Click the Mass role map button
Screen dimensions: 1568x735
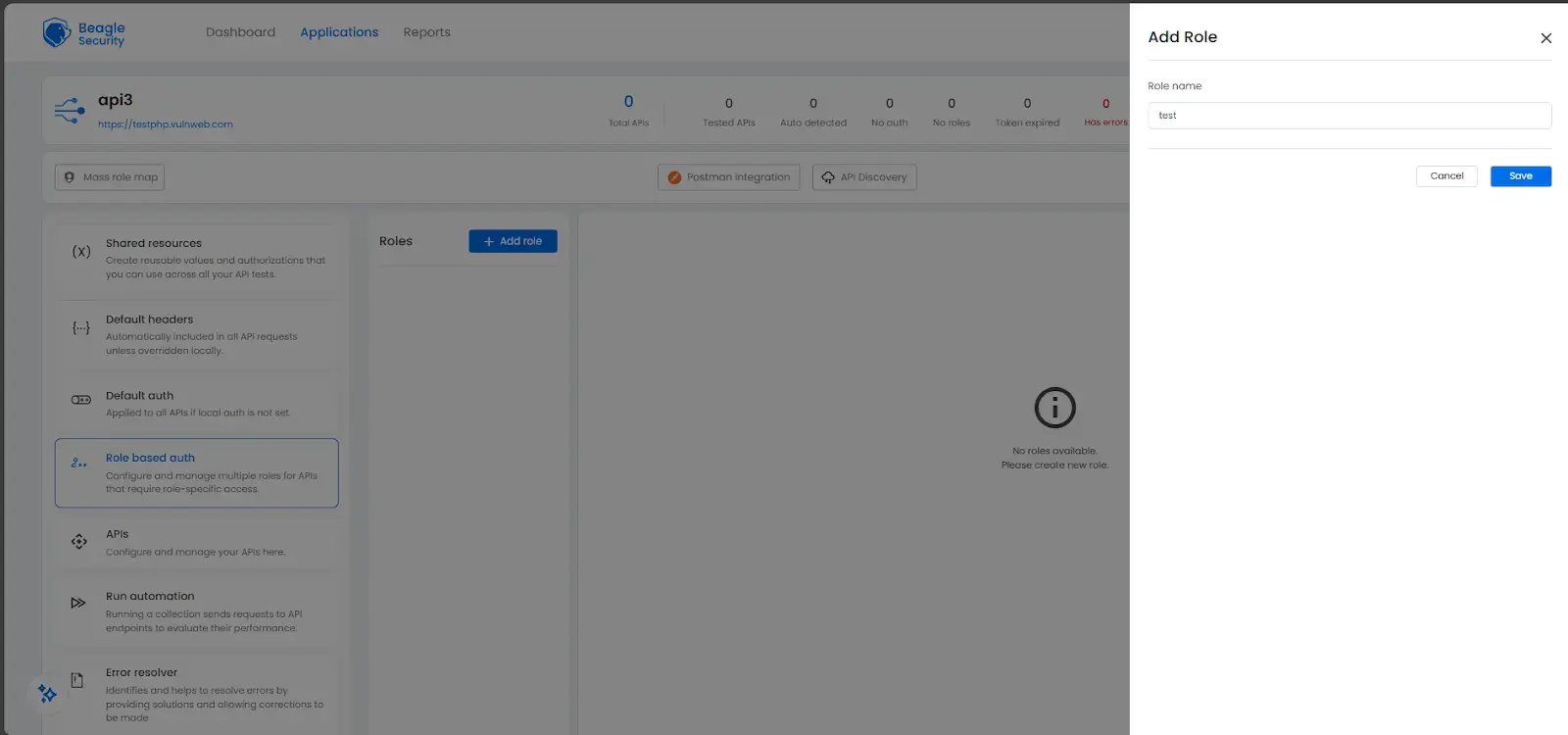(110, 177)
